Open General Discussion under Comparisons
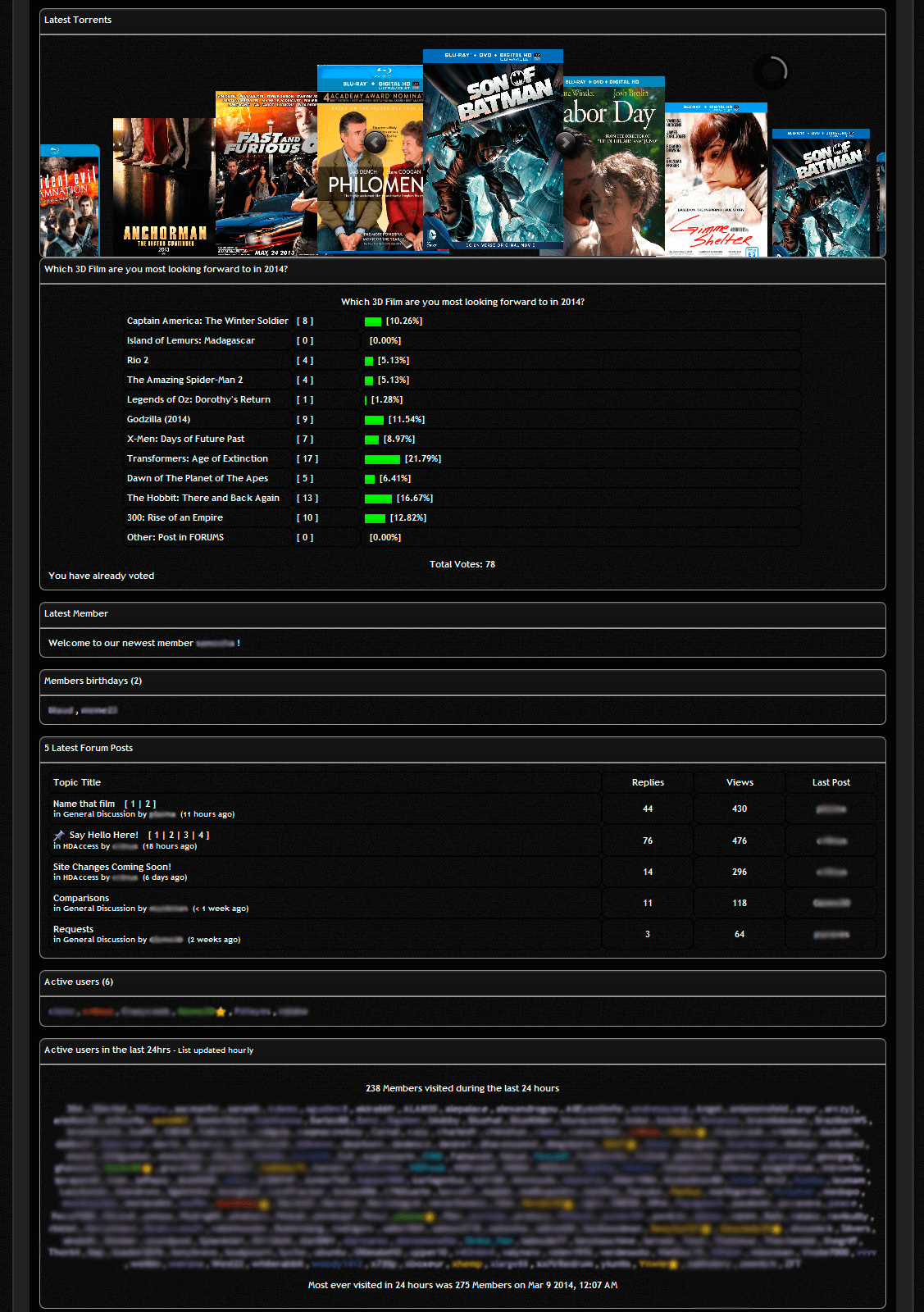The height and width of the screenshot is (1312, 924). tap(99, 909)
